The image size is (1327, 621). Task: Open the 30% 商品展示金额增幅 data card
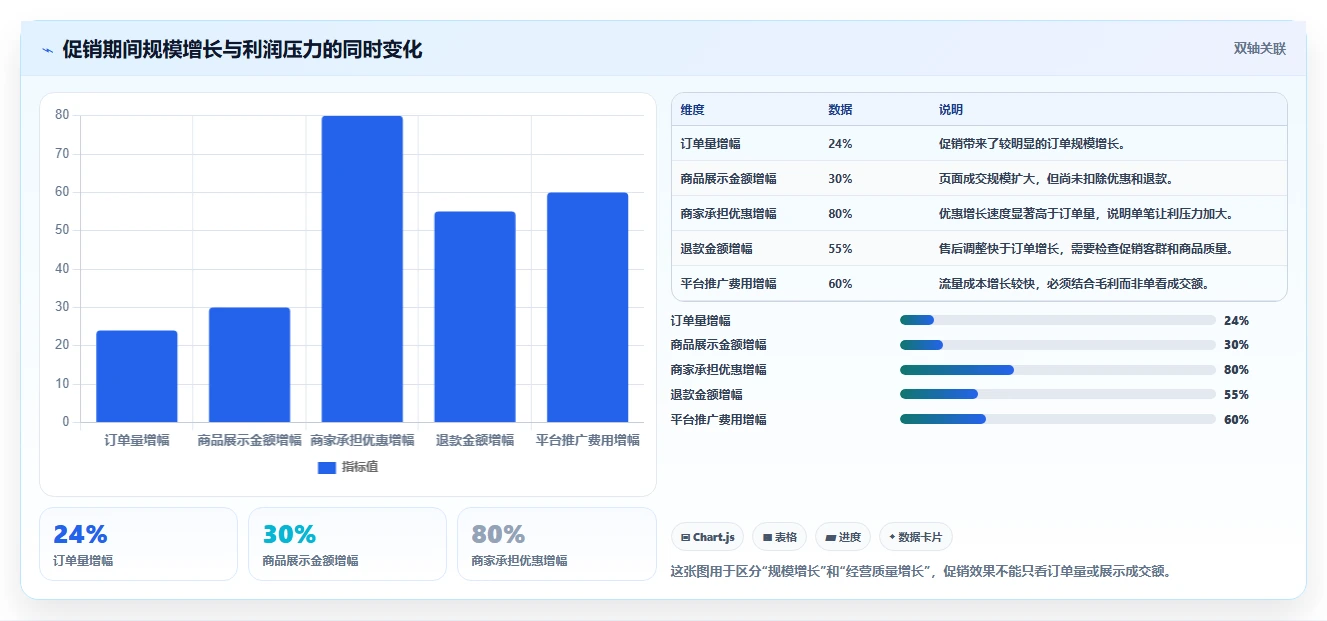pos(347,544)
